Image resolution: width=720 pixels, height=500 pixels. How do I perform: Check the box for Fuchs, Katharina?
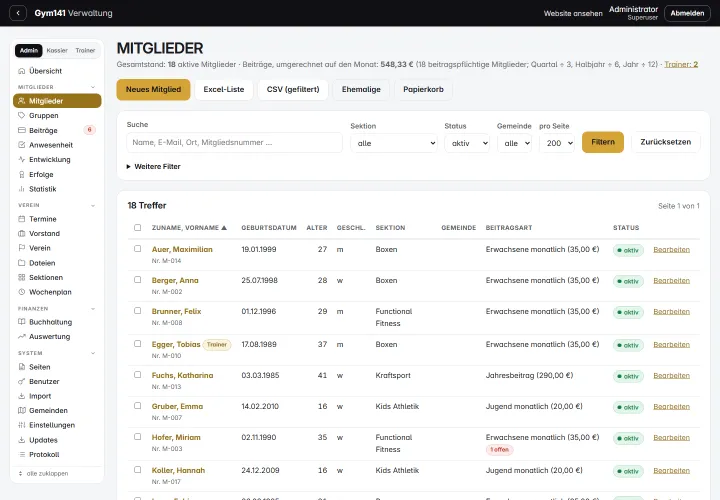point(137,375)
